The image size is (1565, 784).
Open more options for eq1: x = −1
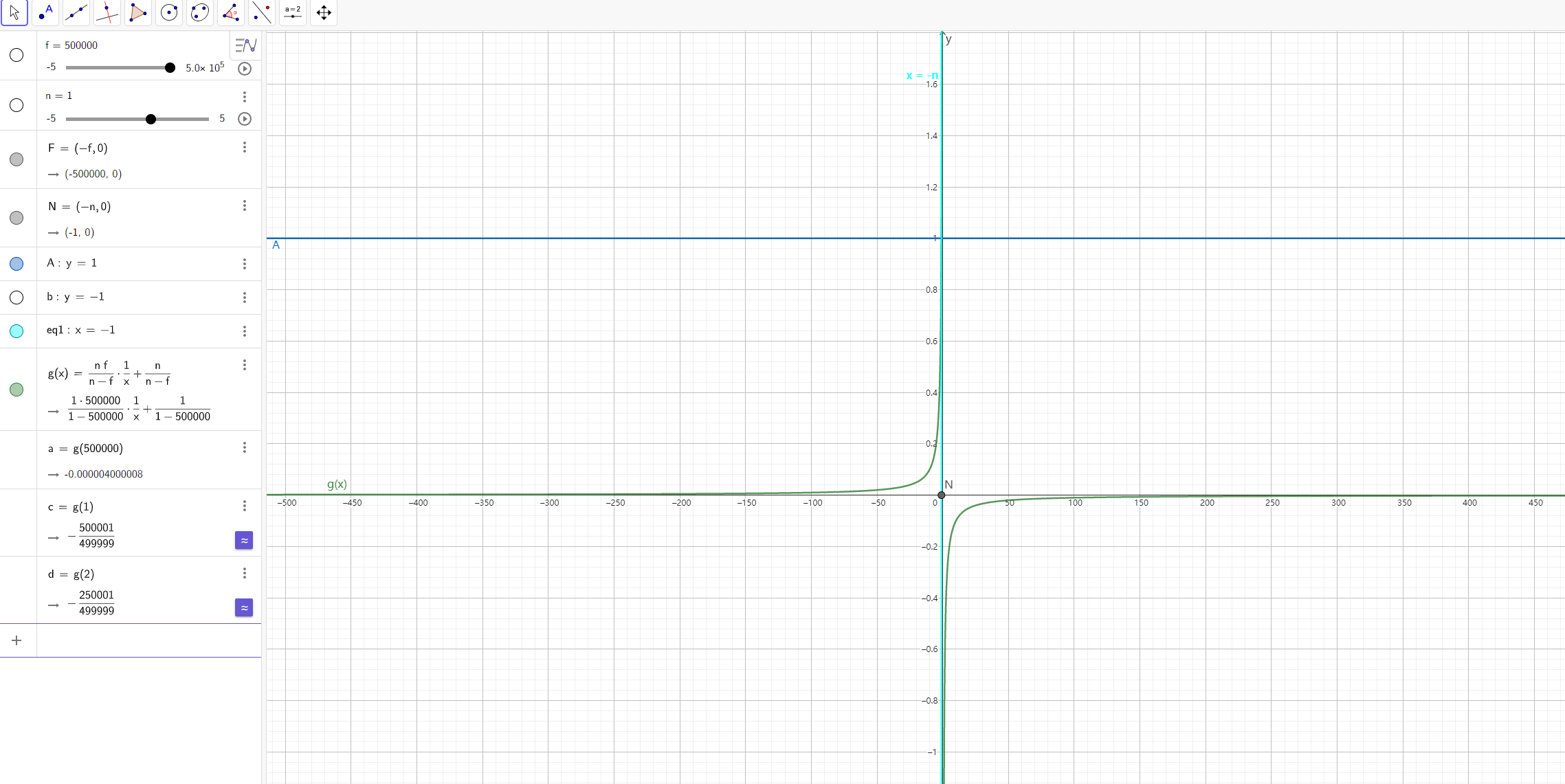[x=245, y=331]
